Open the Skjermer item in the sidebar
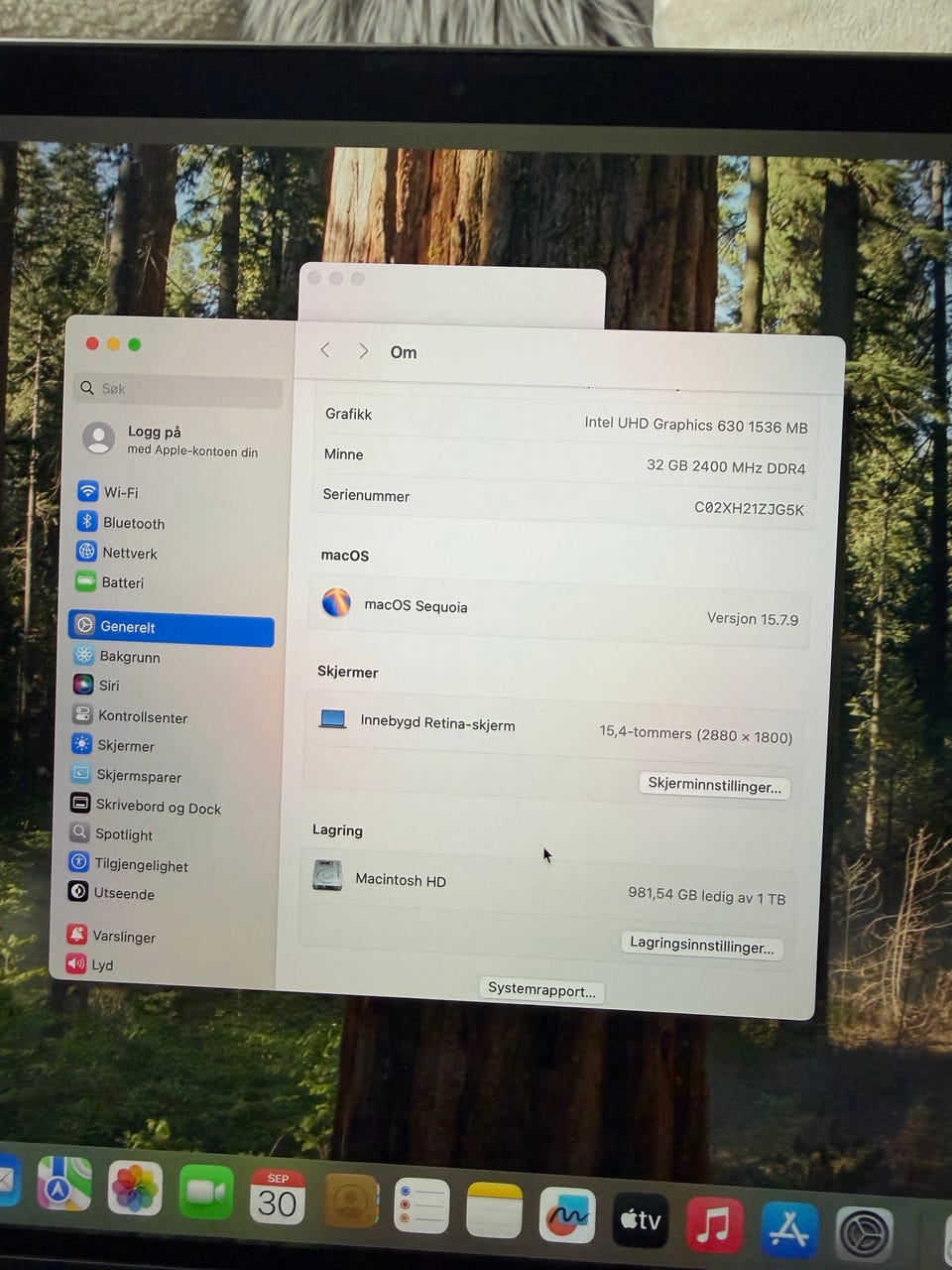The height and width of the screenshot is (1270, 952). point(113,745)
